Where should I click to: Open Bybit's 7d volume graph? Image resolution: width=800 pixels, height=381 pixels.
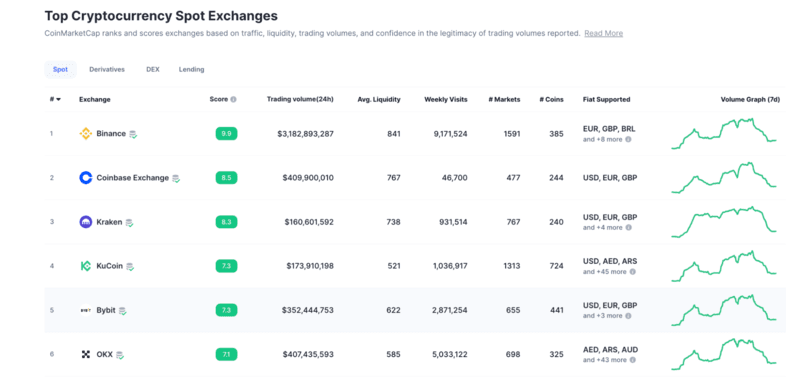tap(723, 310)
